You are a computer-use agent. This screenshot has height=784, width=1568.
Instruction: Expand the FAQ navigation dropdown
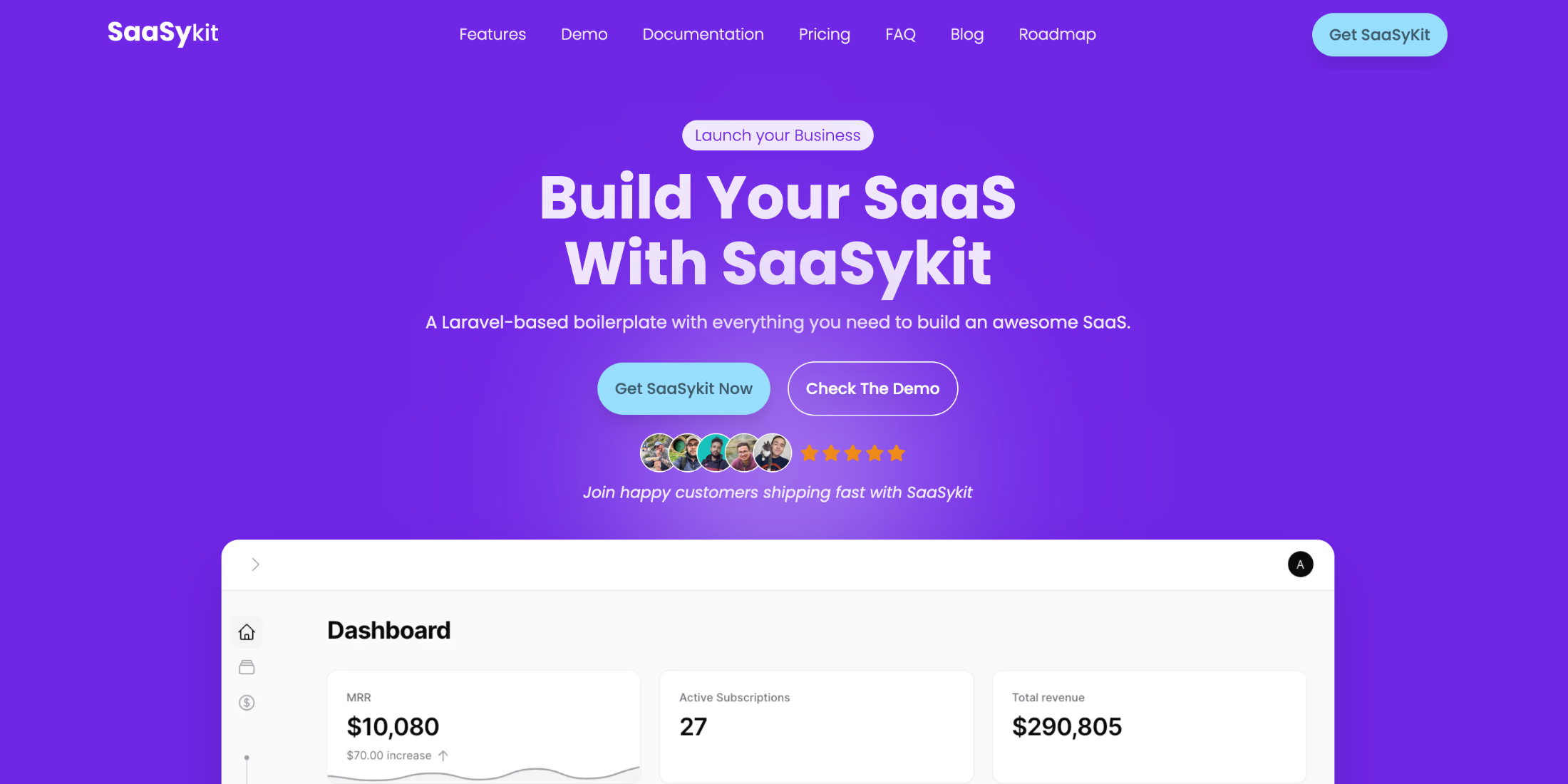[900, 34]
